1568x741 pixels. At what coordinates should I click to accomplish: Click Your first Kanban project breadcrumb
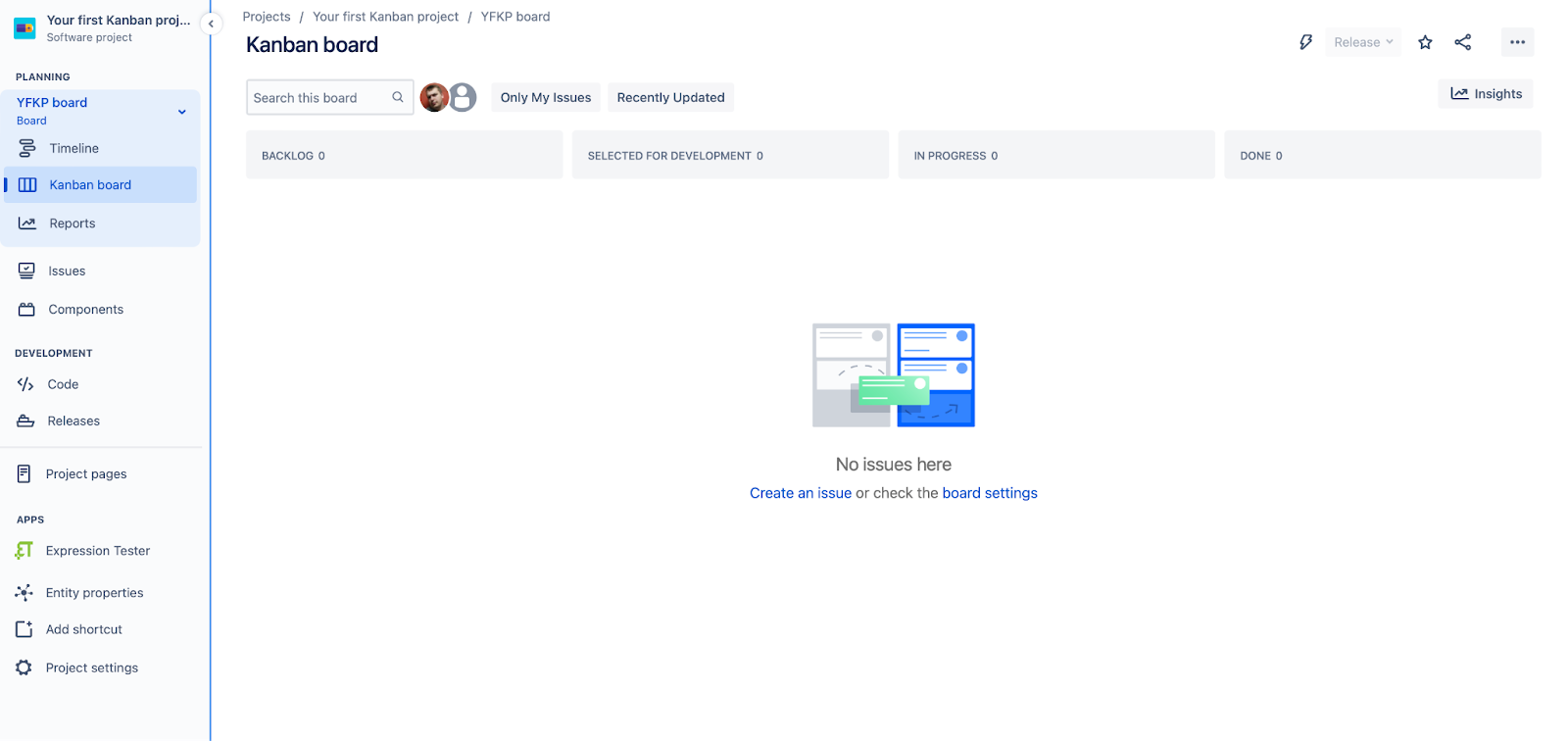(x=385, y=17)
